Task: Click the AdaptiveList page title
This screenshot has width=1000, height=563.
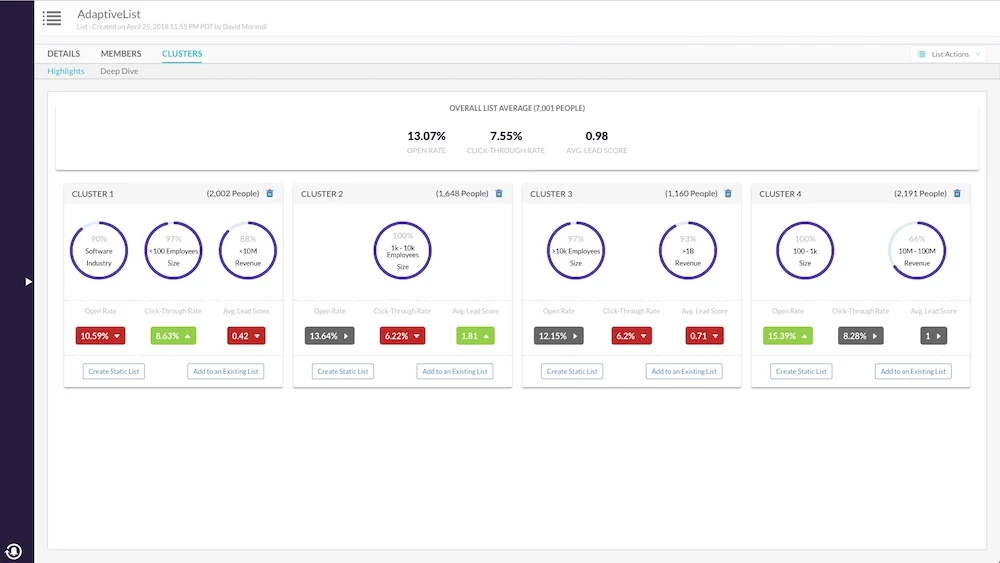Action: tap(108, 14)
